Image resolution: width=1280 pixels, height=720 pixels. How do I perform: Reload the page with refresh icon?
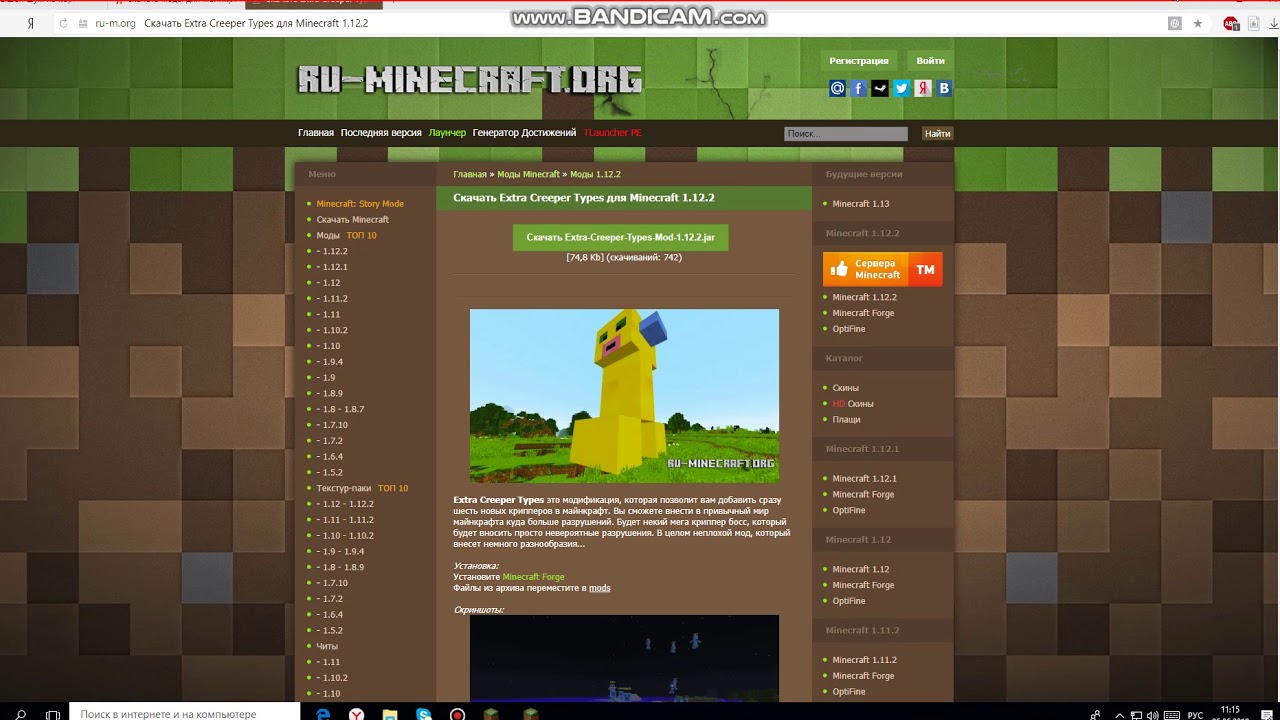pos(64,23)
